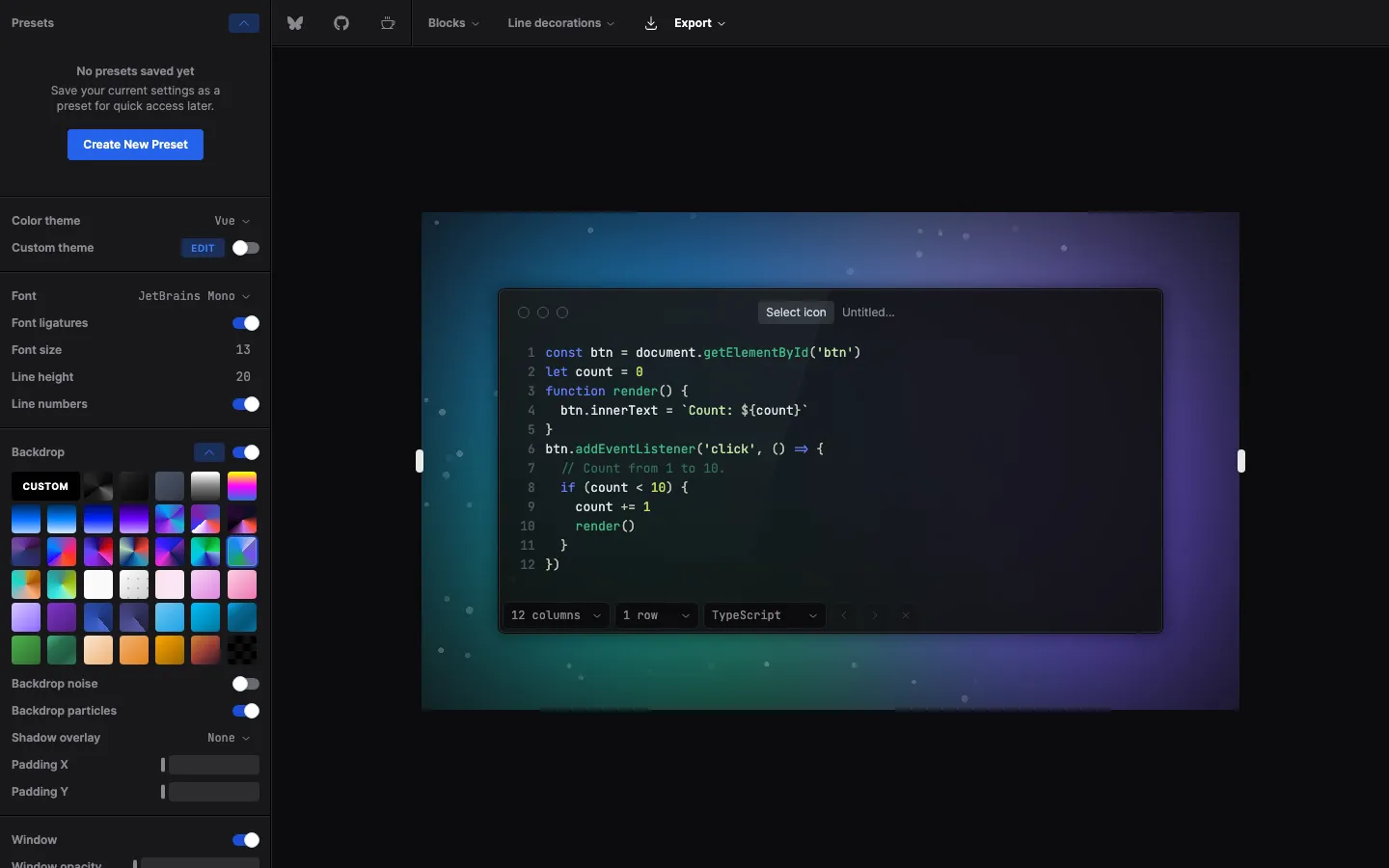Click the download icon beside Export
Image resolution: width=1389 pixels, height=868 pixels.
(x=651, y=23)
